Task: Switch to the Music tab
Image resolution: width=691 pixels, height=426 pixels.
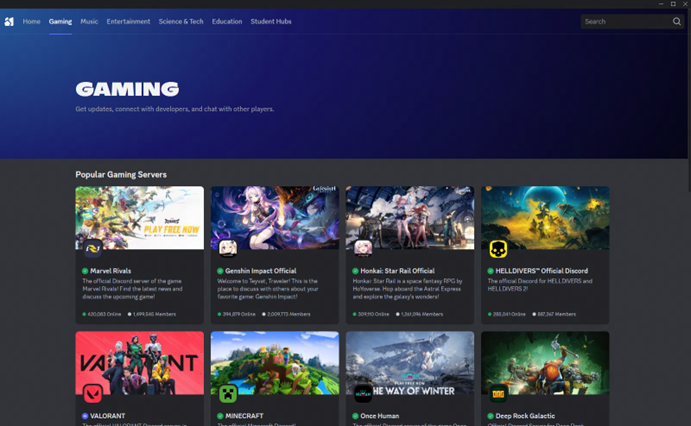Action: click(x=89, y=21)
